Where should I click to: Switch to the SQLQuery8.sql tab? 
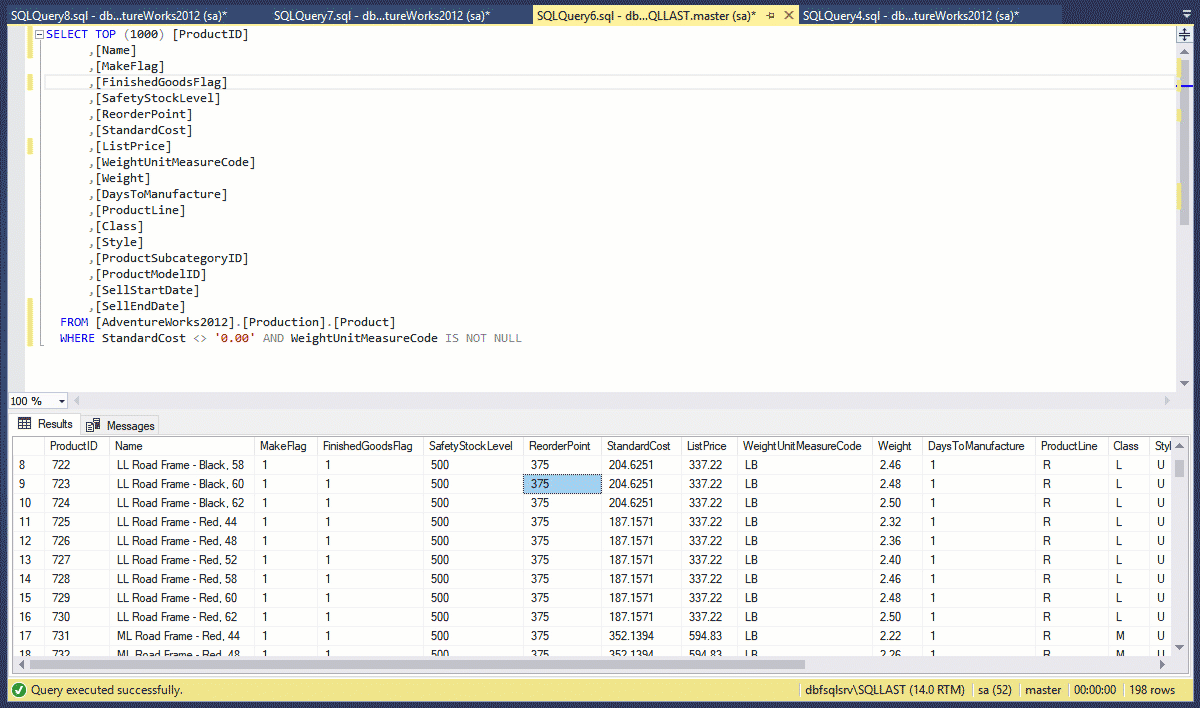118,16
